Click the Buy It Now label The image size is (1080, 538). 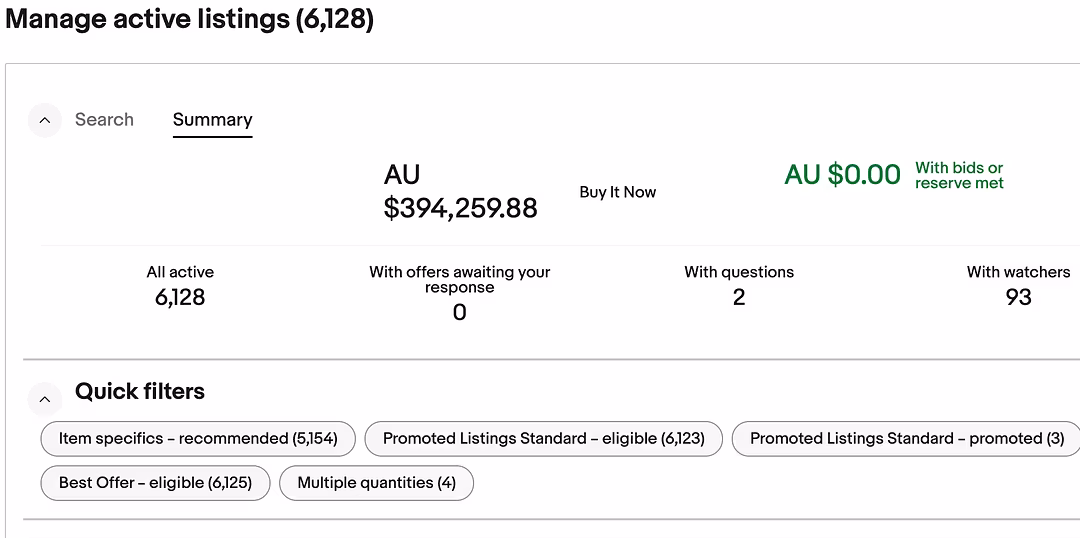click(618, 192)
